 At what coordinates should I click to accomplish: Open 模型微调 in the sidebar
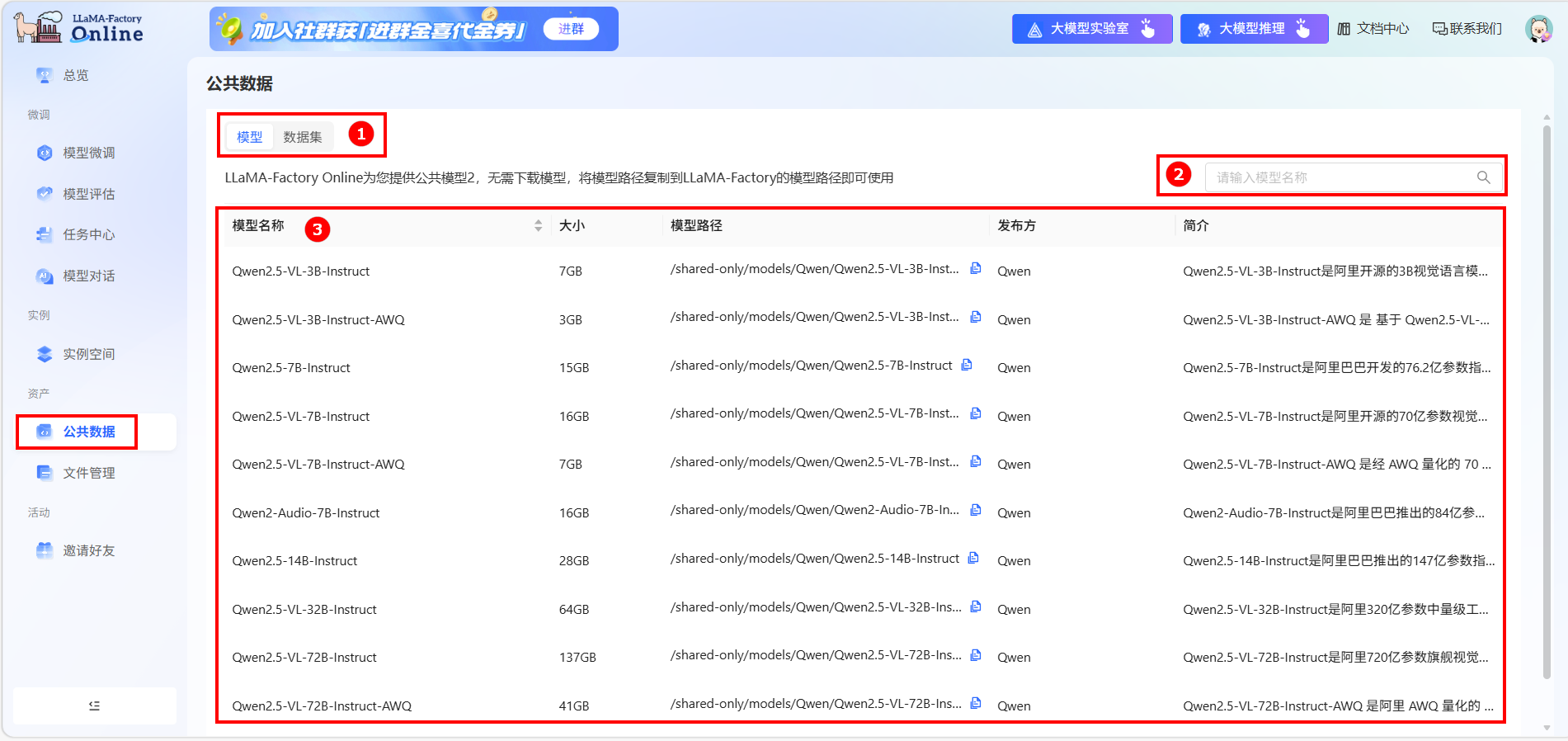(89, 153)
